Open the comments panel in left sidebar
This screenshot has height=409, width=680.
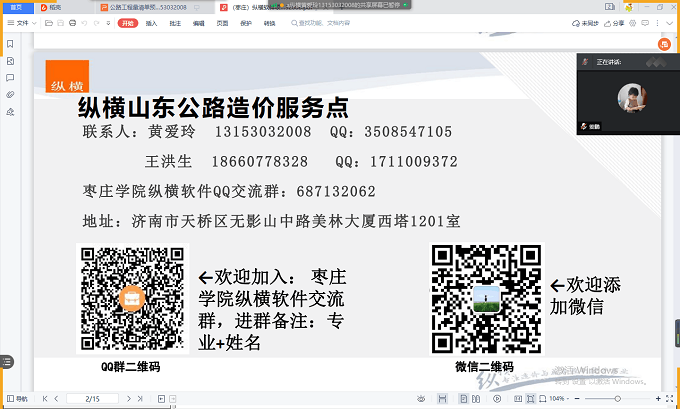click(10, 77)
